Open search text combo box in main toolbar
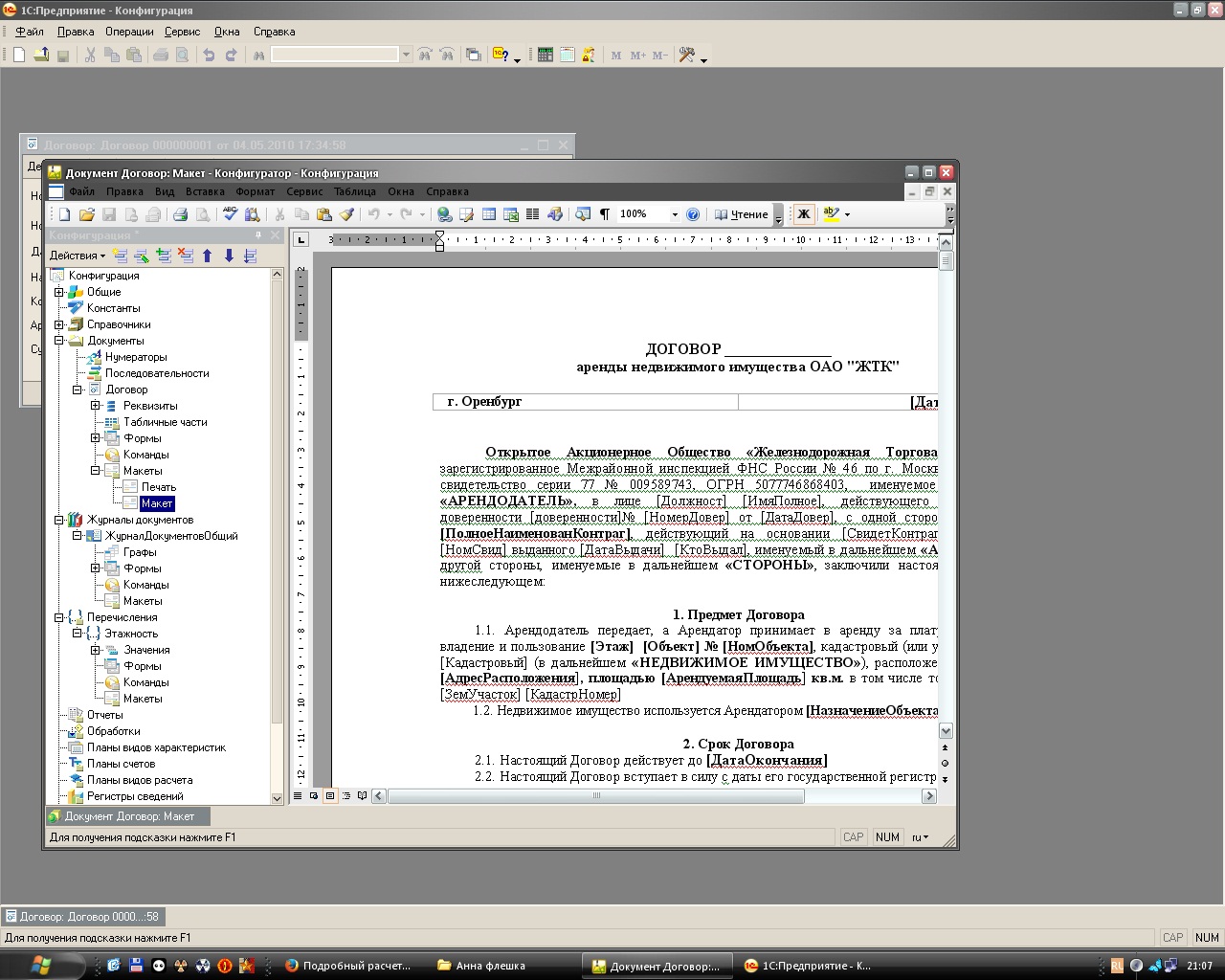This screenshot has height=980, width=1225. pos(341,55)
